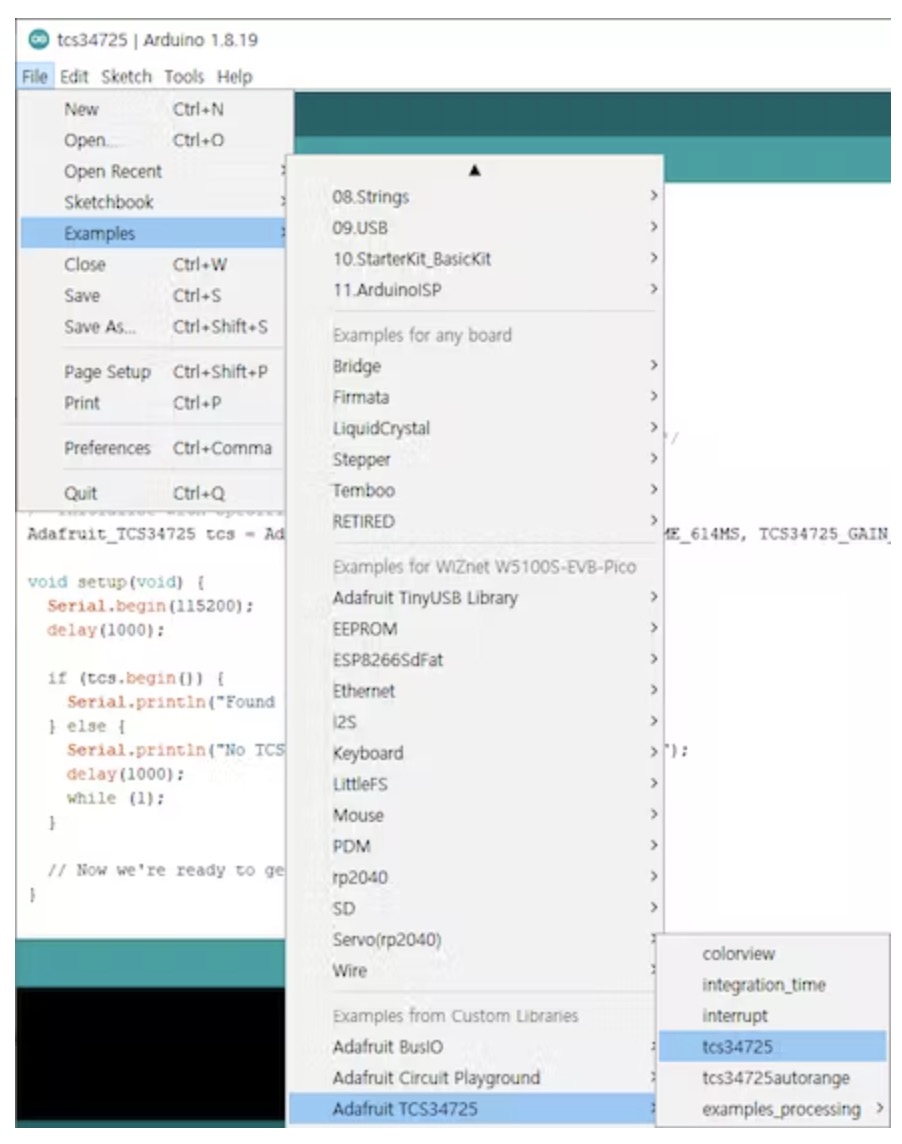Image resolution: width=902 pixels, height=1144 pixels.
Task: Expand the 08.Strings examples submenu
Action: click(370, 197)
